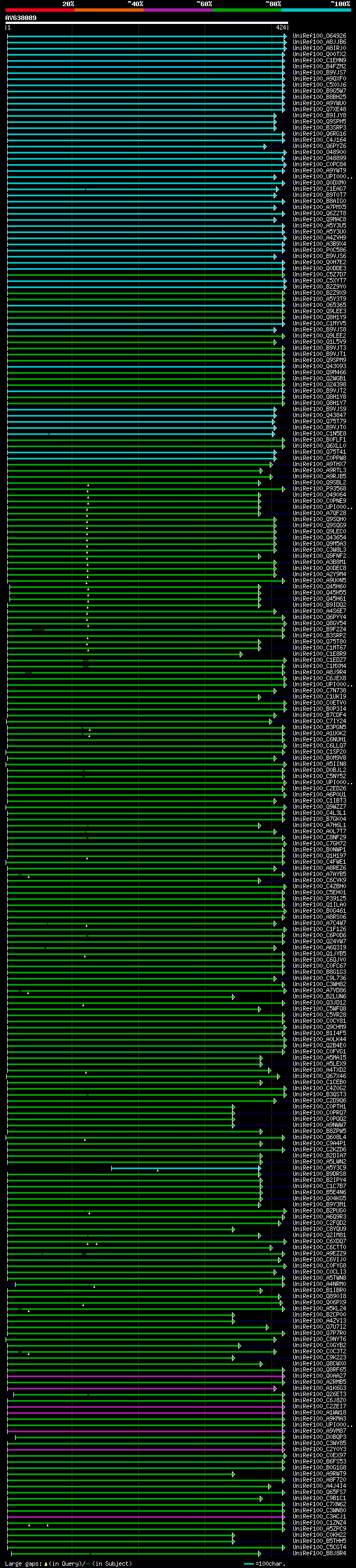Select the alignment bar for UniRef100_A8IRJ0
Viewport: 356px width, 1568px height.
click(146, 48)
